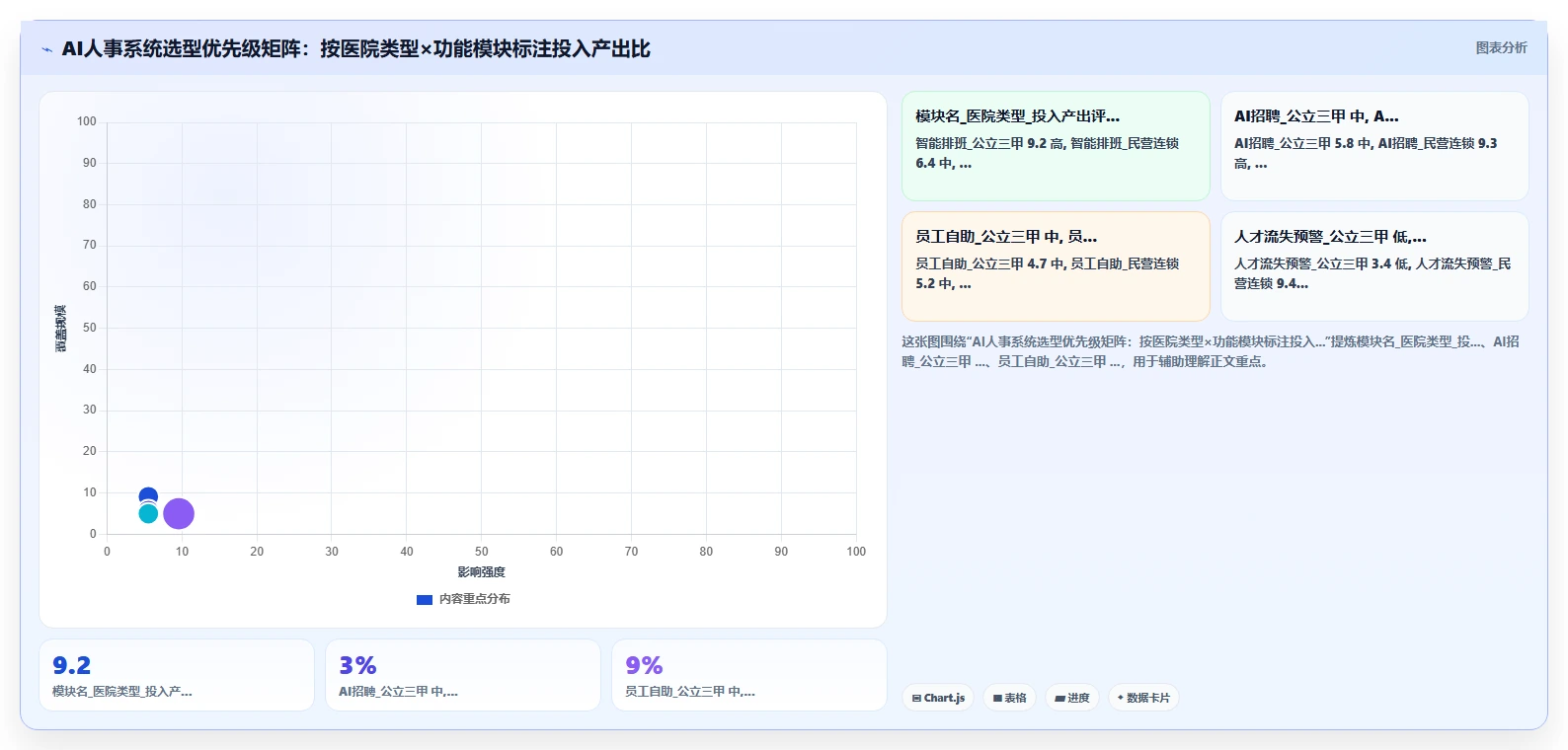The height and width of the screenshot is (750, 1568).
Task: Click the 影响强度 x-axis label
Action: point(481,572)
